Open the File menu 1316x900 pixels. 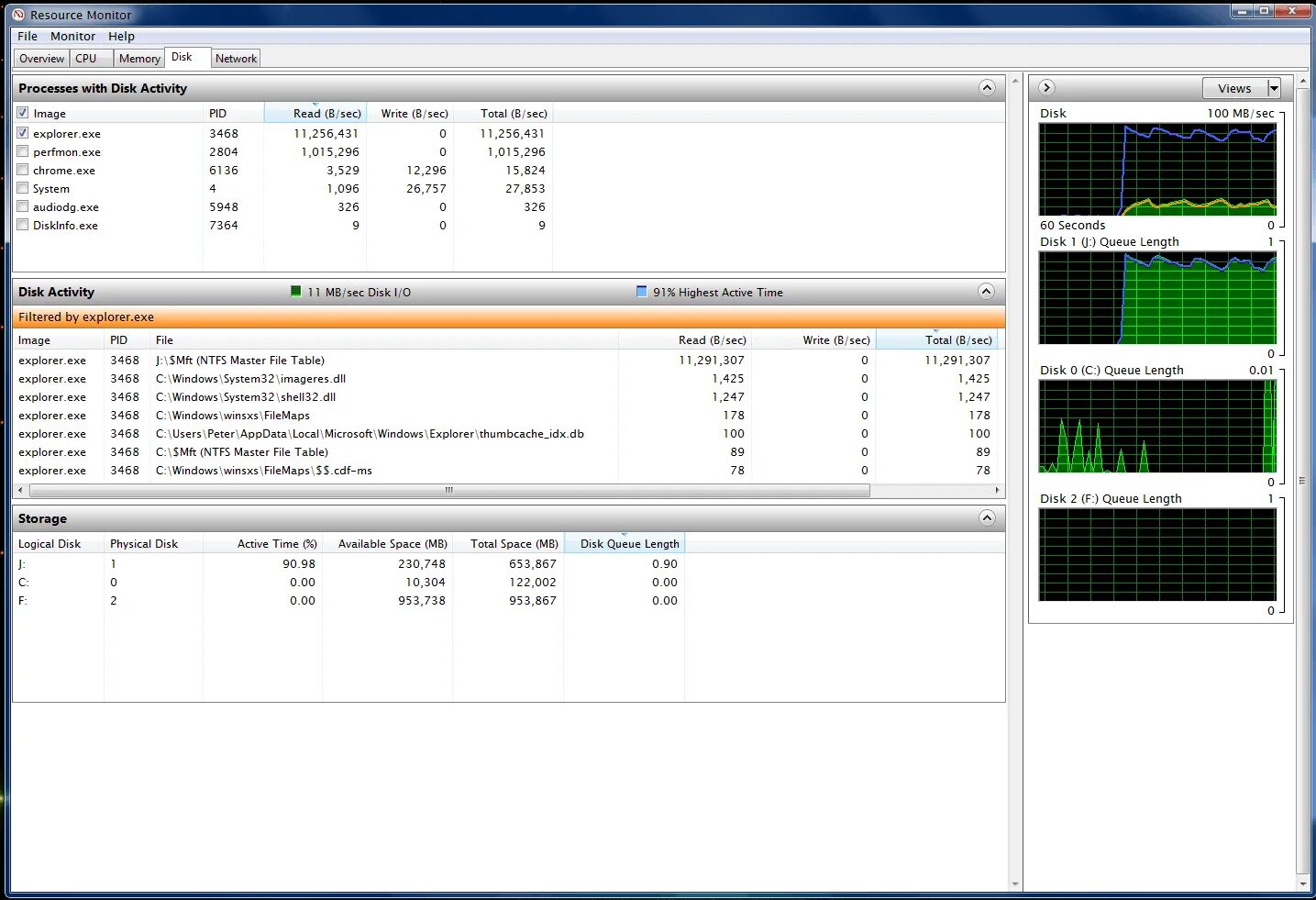click(28, 36)
